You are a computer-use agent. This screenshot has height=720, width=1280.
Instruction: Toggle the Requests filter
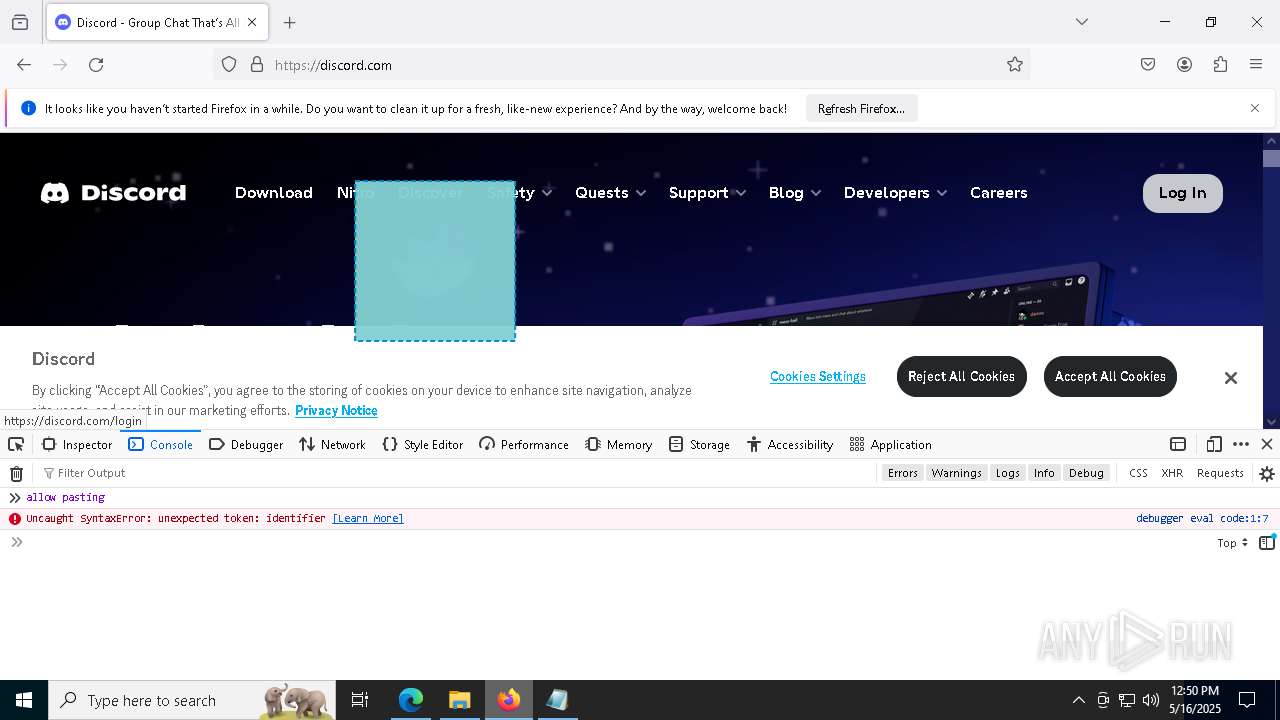[1220, 473]
